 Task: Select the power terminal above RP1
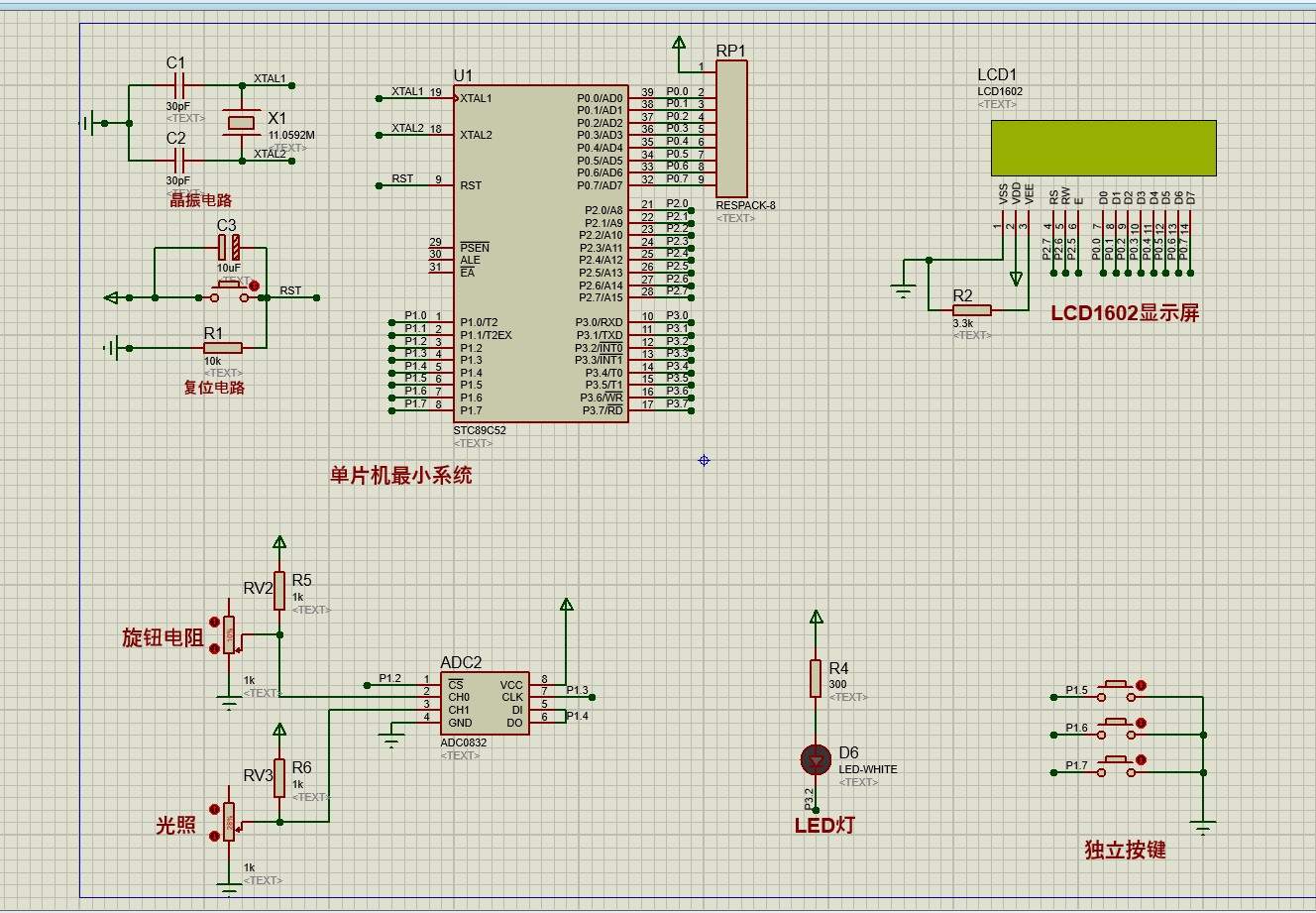coord(679,45)
